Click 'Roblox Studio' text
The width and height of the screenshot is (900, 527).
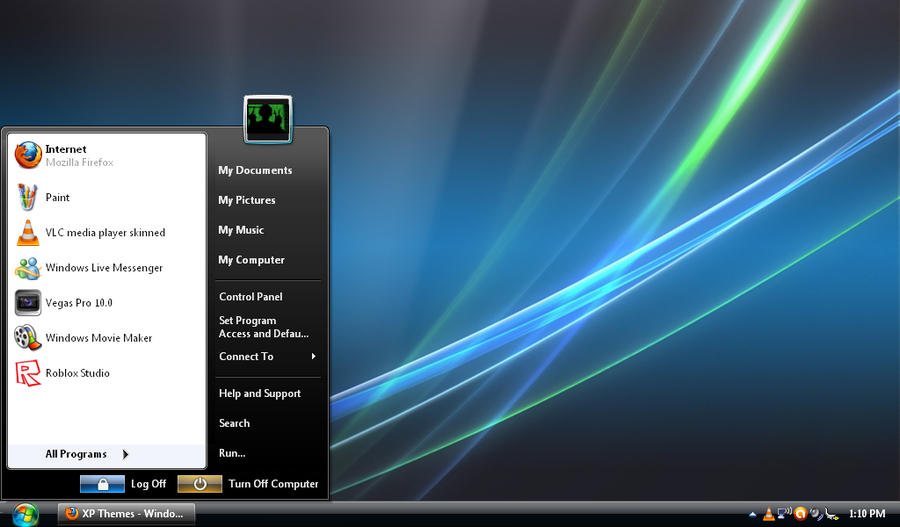coord(77,373)
